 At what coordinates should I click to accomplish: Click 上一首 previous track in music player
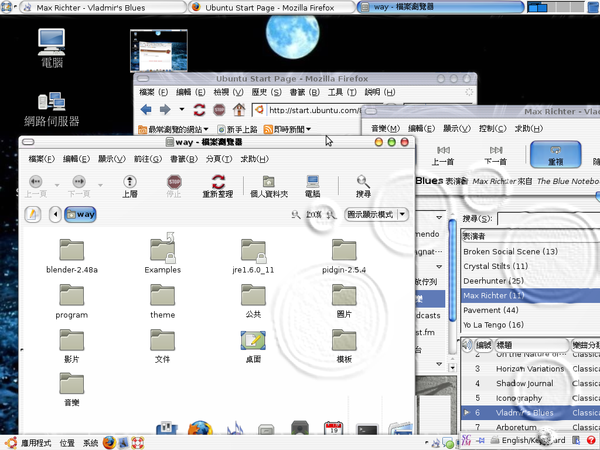pyautogui.click(x=443, y=155)
